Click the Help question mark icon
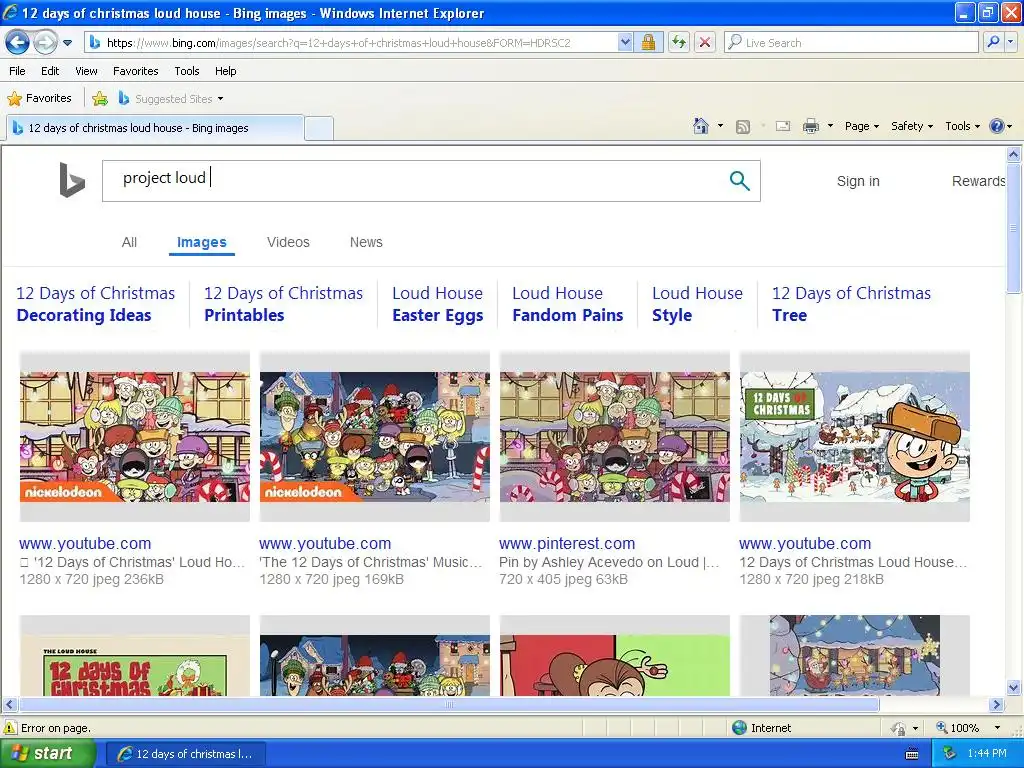This screenshot has width=1024, height=768. point(997,127)
